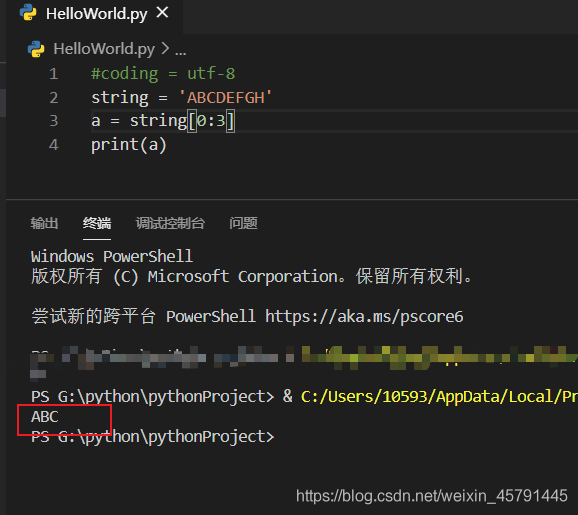Click line number 2 in the gutter
The width and height of the screenshot is (578, 515).
click(54, 98)
